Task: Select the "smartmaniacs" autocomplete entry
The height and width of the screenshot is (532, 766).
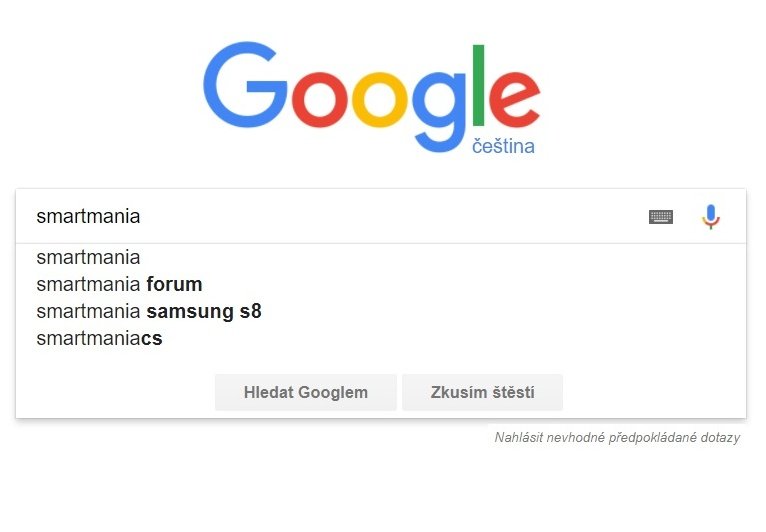Action: pyautogui.click(x=381, y=338)
